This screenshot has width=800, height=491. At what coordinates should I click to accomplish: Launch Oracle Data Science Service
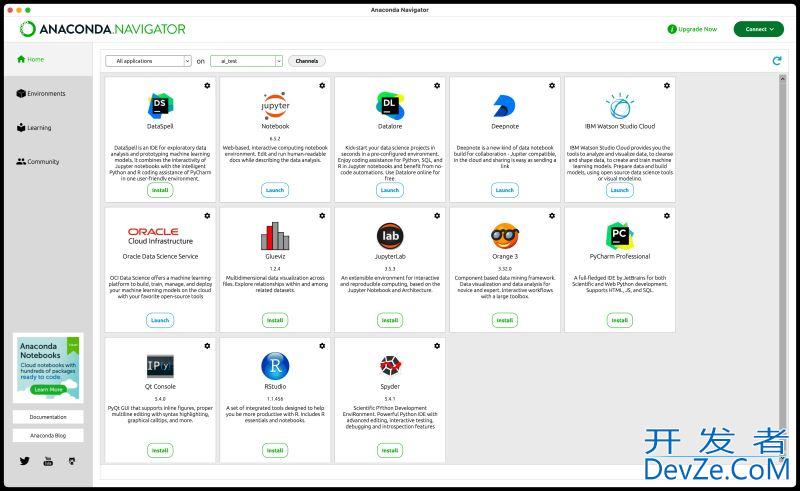[160, 320]
